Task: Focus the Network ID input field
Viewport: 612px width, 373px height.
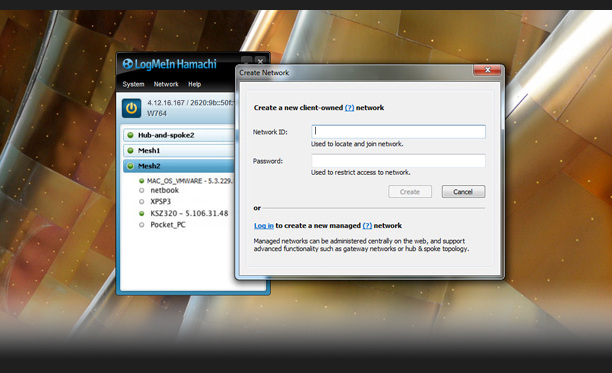Action: [x=399, y=131]
